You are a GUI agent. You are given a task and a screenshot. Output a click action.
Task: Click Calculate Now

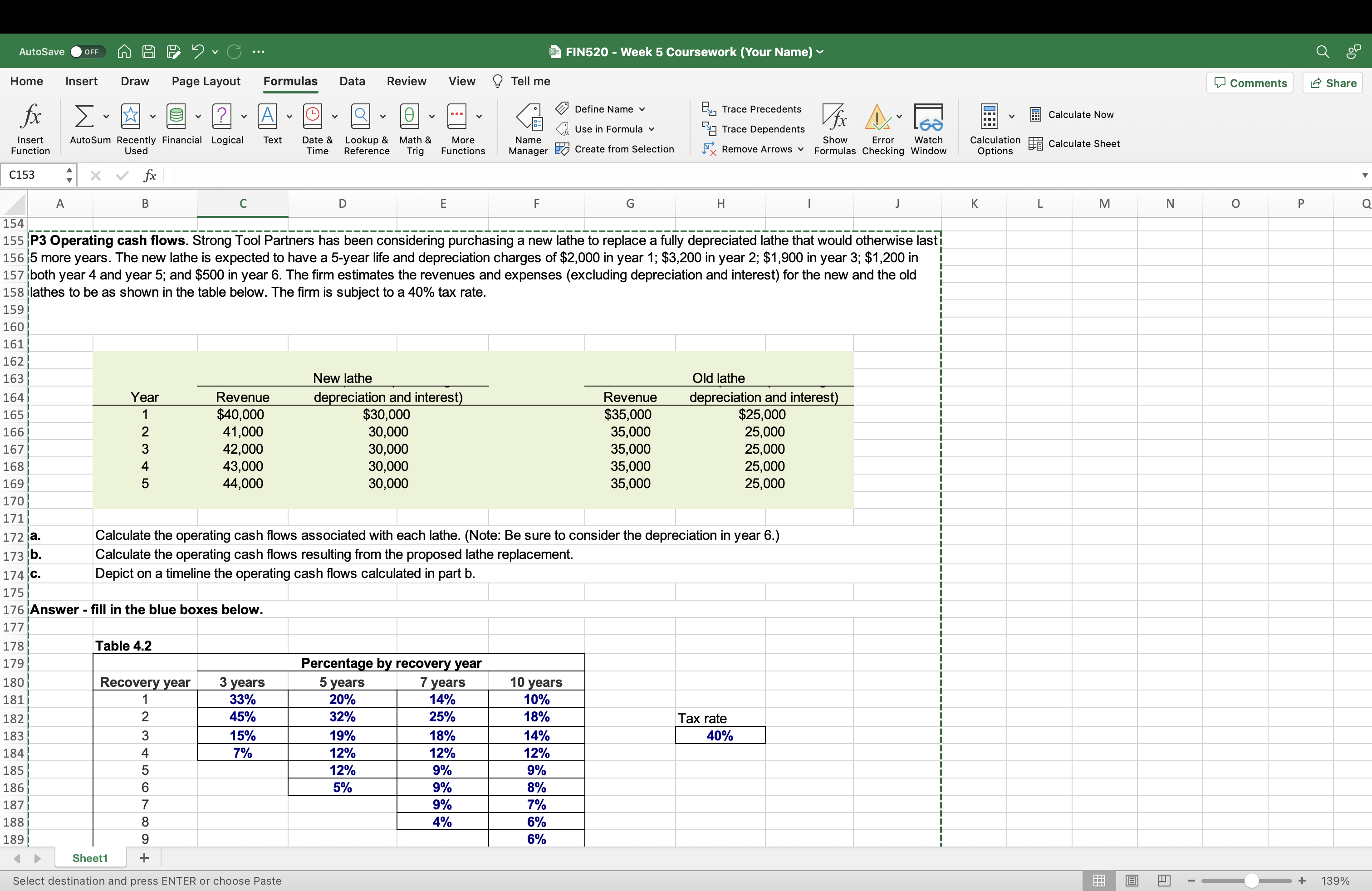(1072, 115)
